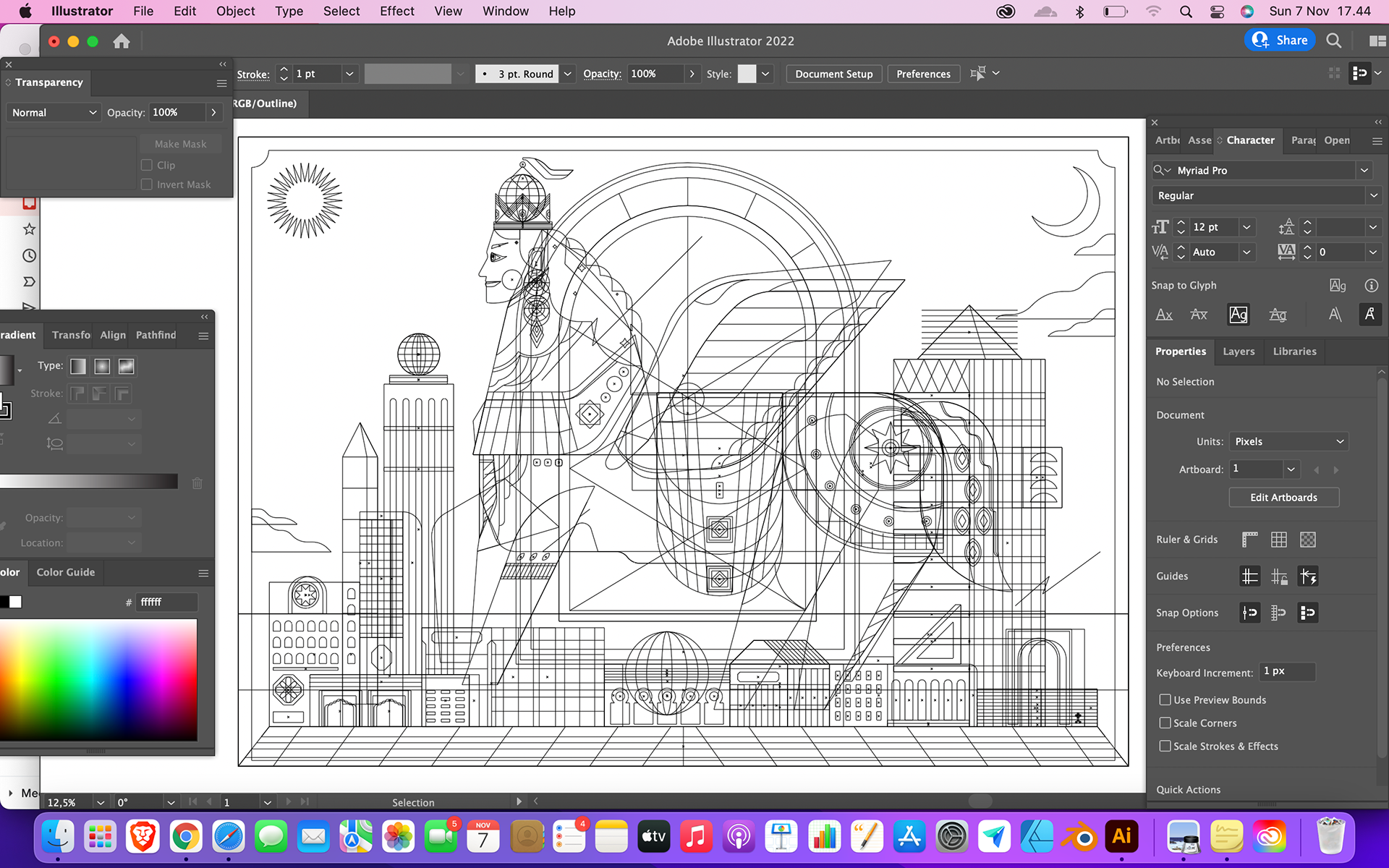Click the Show Rulers icon
Viewport: 1389px width, 868px height.
(x=1249, y=540)
